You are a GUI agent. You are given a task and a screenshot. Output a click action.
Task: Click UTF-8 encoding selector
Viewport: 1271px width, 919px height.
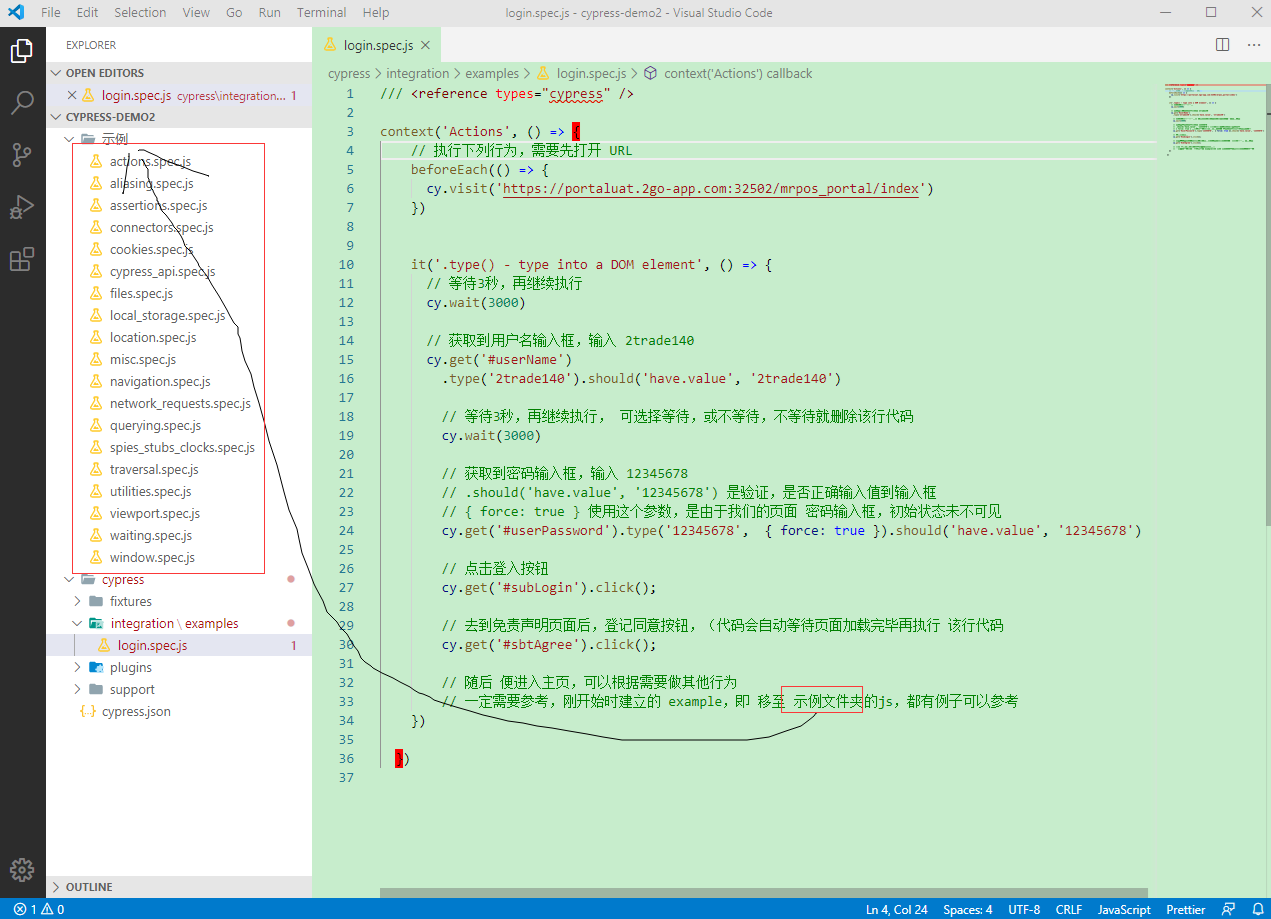click(1024, 909)
